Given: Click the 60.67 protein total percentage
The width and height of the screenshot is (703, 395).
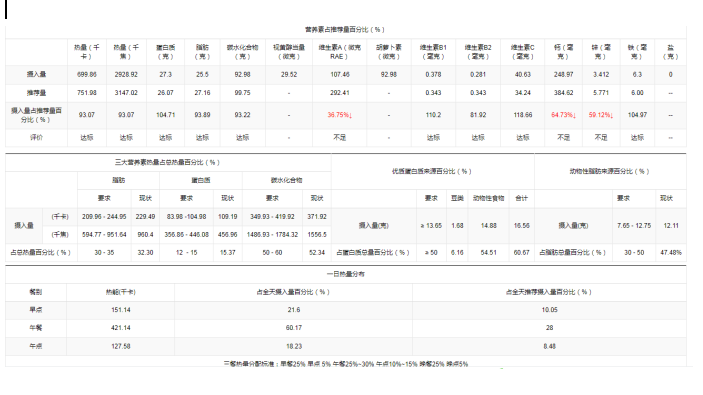Looking at the screenshot, I should click(x=521, y=252).
